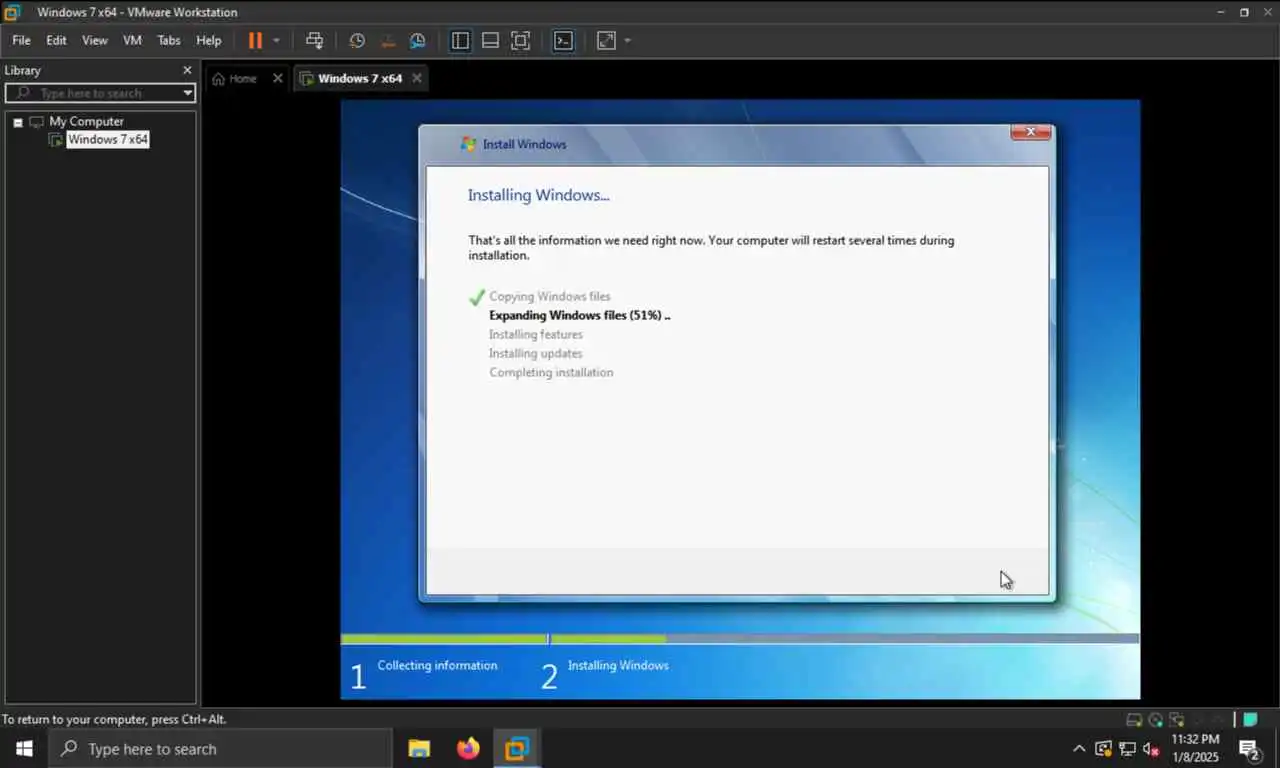Click the 'Installing updates' step text
1280x768 pixels.
point(535,353)
